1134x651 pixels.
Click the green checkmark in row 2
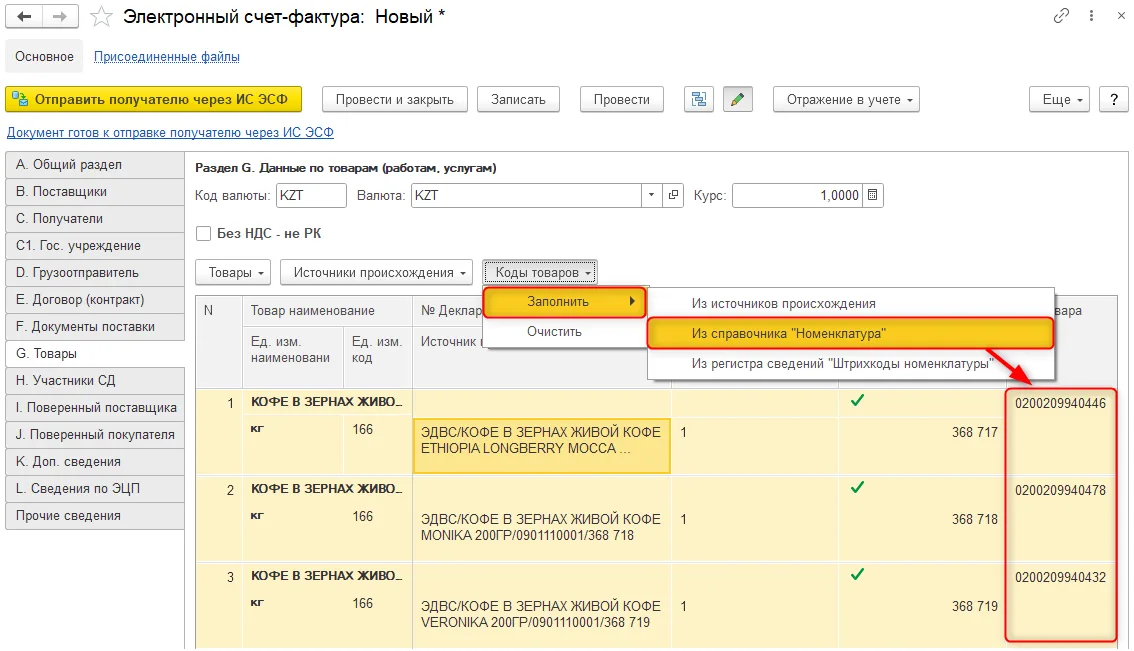coord(857,487)
